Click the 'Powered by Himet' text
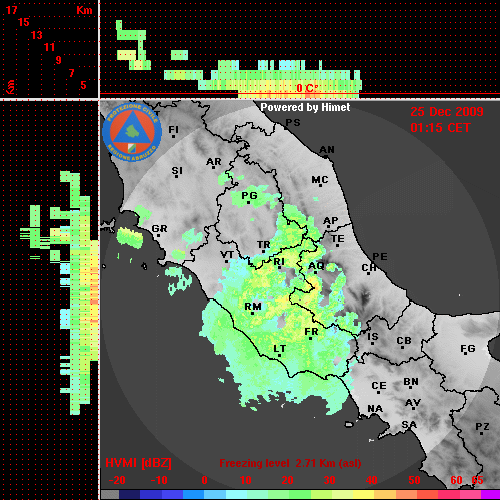Viewport: 500px width, 500px height. click(305, 107)
